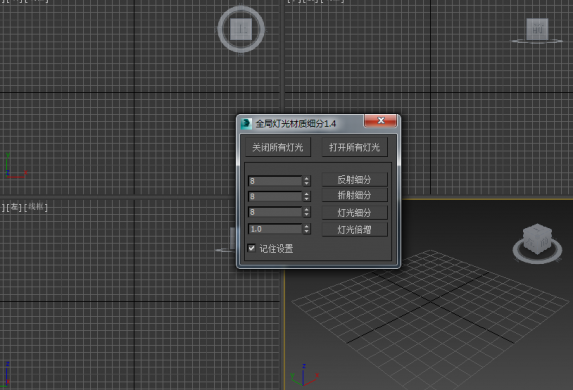Select the 1.0 field beside 灯光倍增
Screen dimensions: 573x390
275,229
